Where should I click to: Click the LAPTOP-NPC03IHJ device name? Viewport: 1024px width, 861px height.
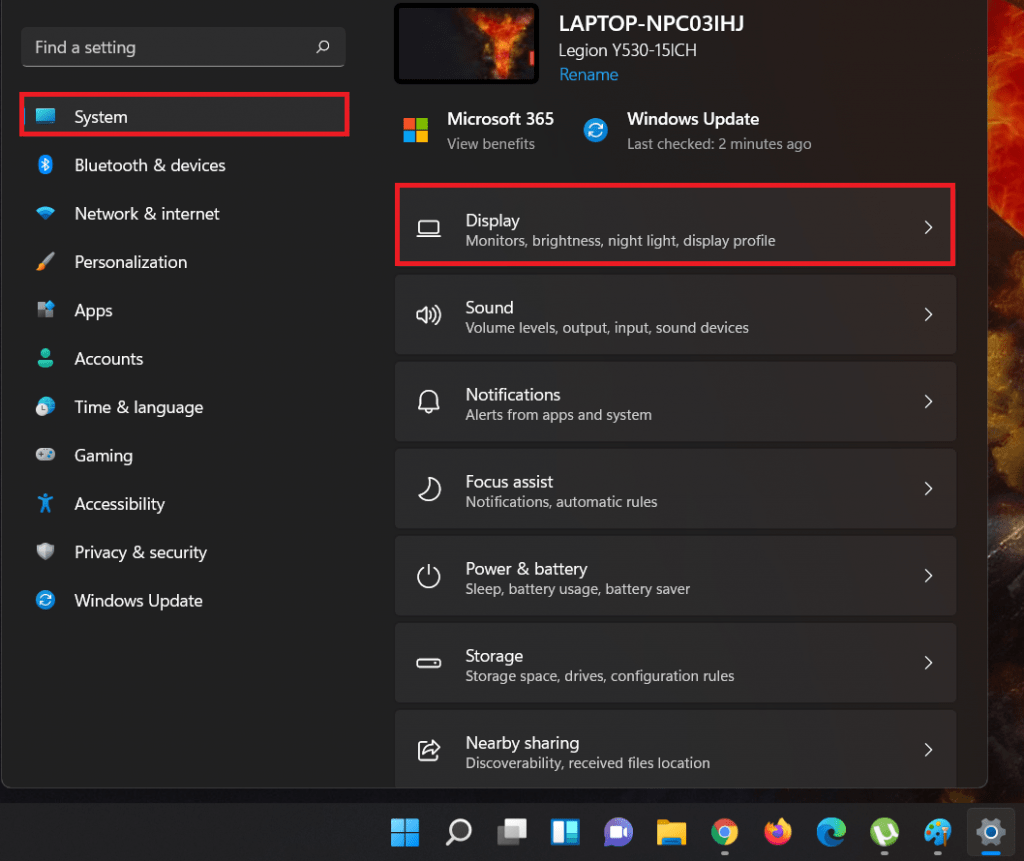click(x=651, y=24)
